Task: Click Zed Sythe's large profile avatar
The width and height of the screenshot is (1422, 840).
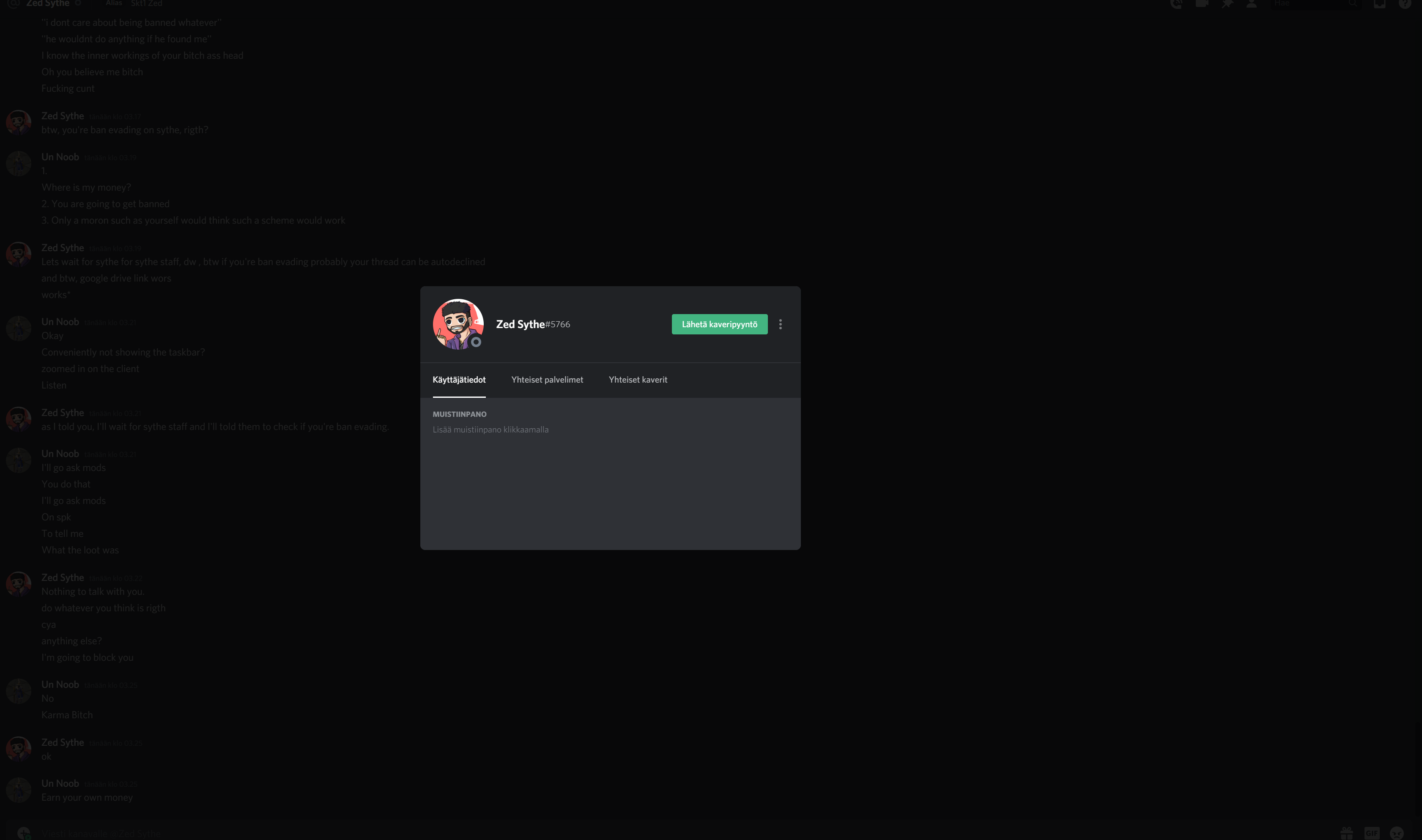Action: 458,324
